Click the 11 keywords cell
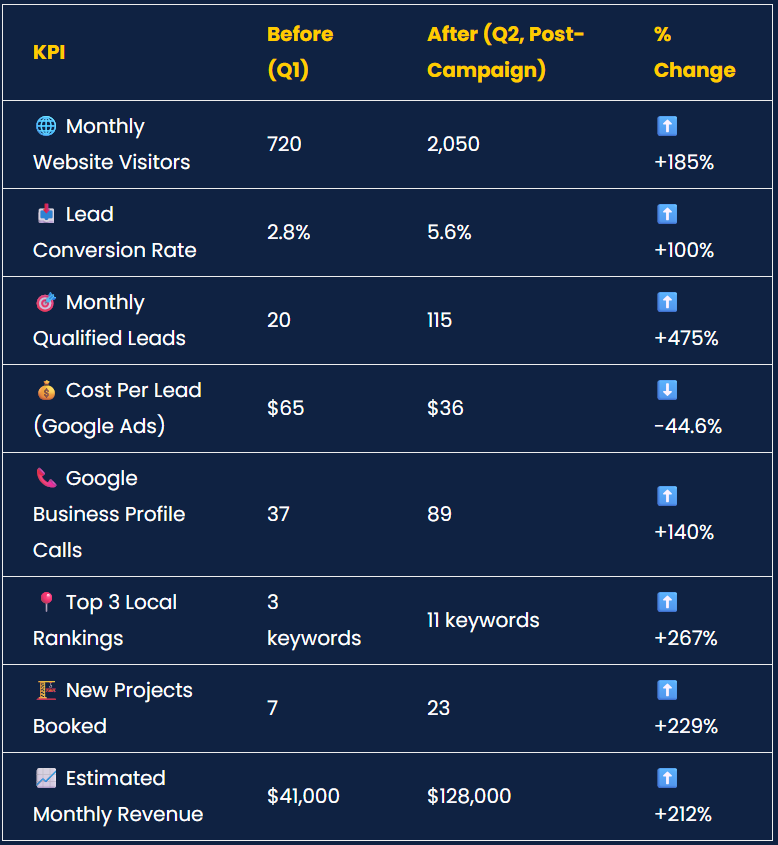This screenshot has height=845, width=778. tap(483, 620)
